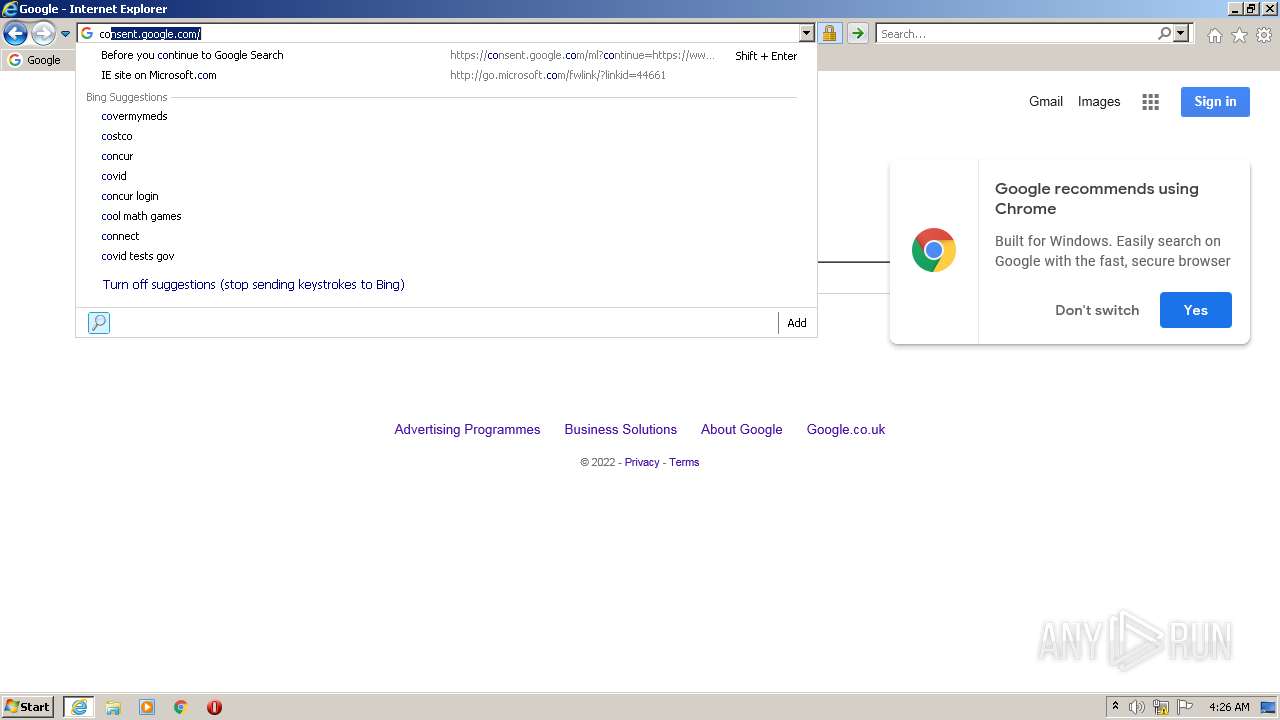
Task: Open the Tools gear icon
Action: [1264, 35]
